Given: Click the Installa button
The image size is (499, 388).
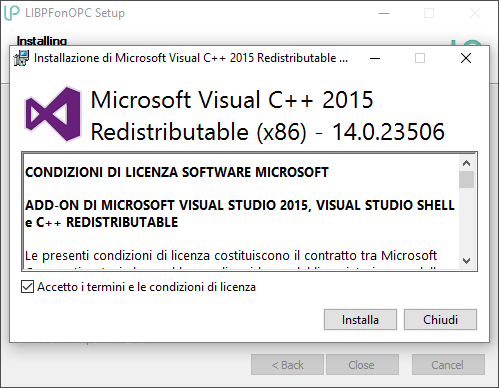Looking at the screenshot, I should point(360,320).
